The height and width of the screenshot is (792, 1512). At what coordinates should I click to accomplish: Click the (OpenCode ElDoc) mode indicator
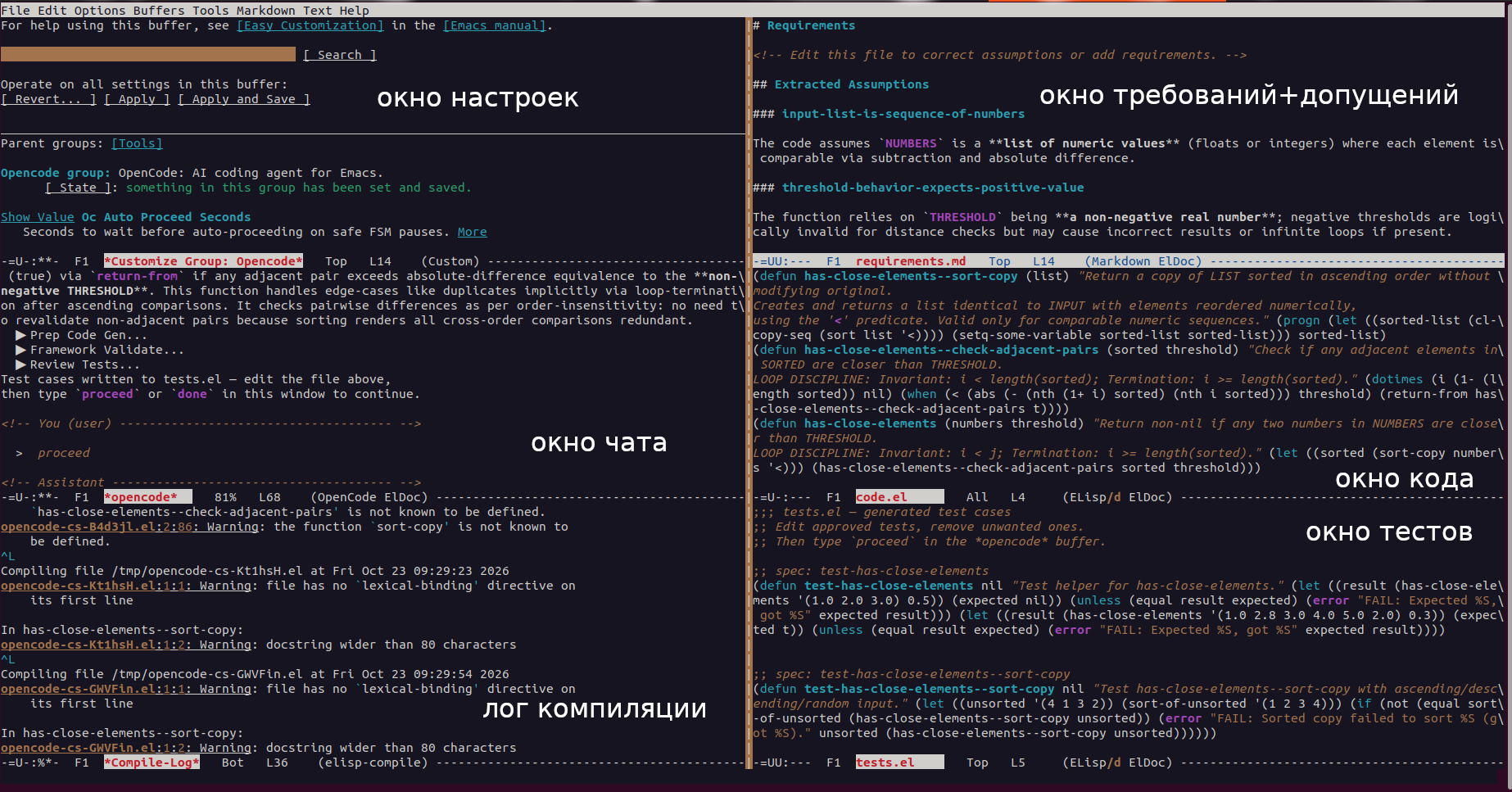[x=369, y=497]
